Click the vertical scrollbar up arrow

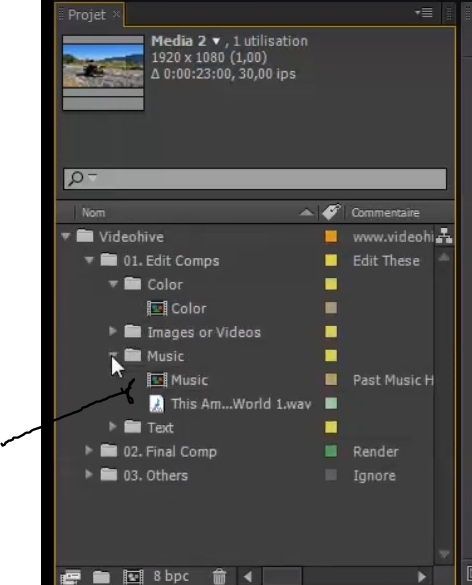click(x=444, y=257)
